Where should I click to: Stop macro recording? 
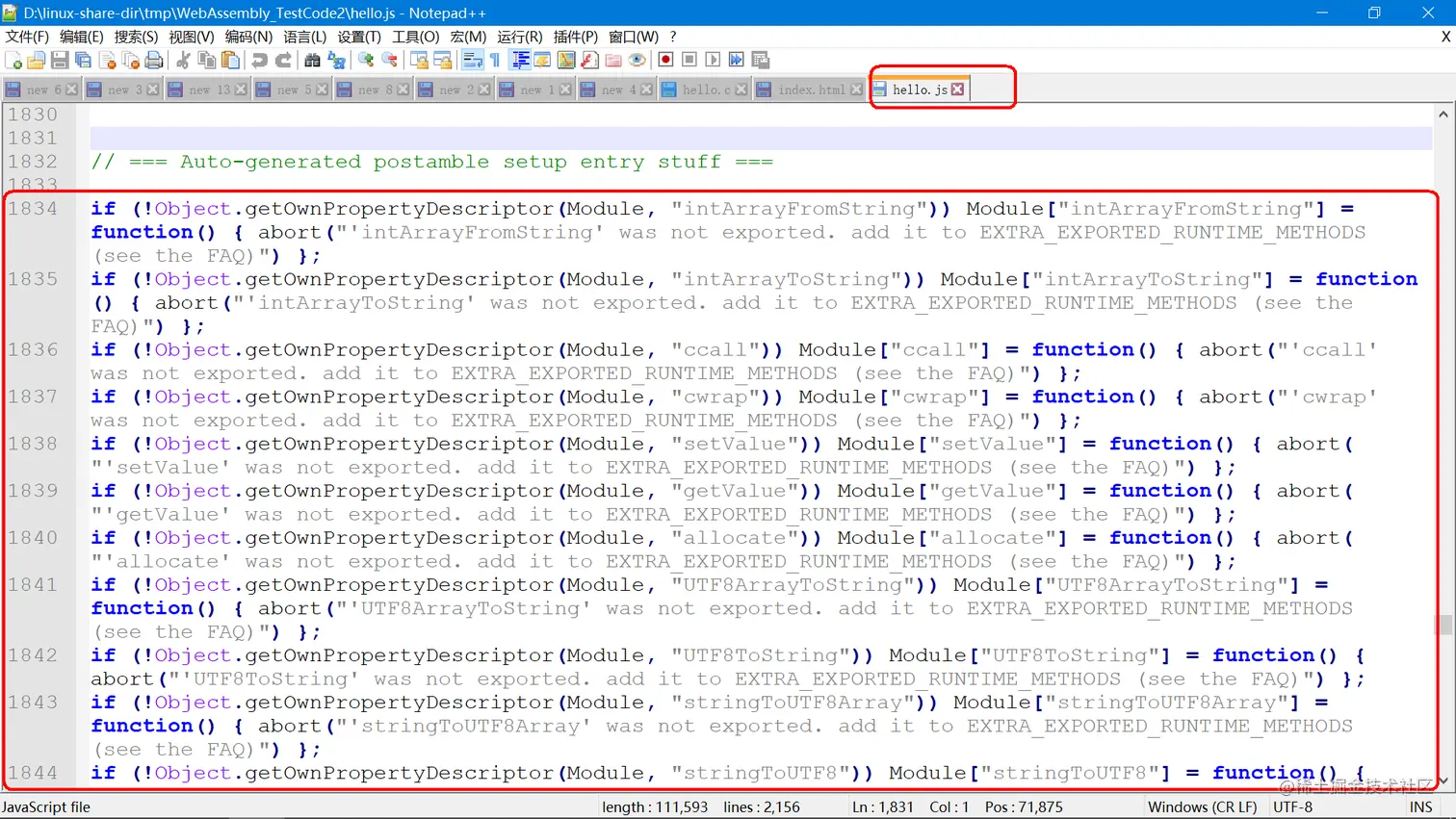[x=689, y=60]
